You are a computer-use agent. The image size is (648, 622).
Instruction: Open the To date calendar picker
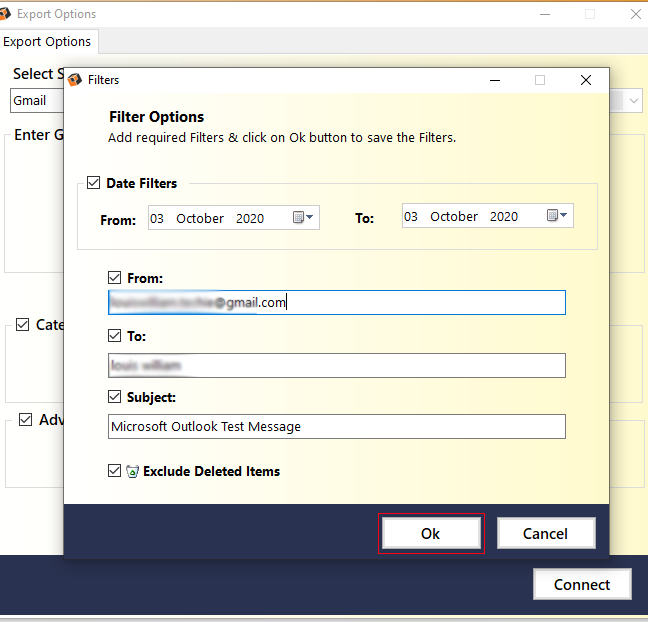click(557, 216)
